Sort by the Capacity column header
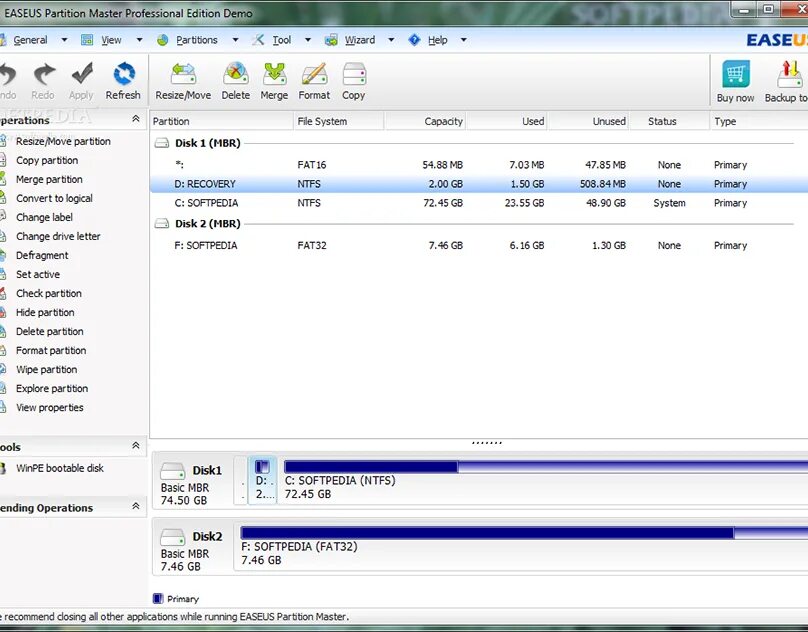This screenshot has width=808, height=632. [x=425, y=122]
